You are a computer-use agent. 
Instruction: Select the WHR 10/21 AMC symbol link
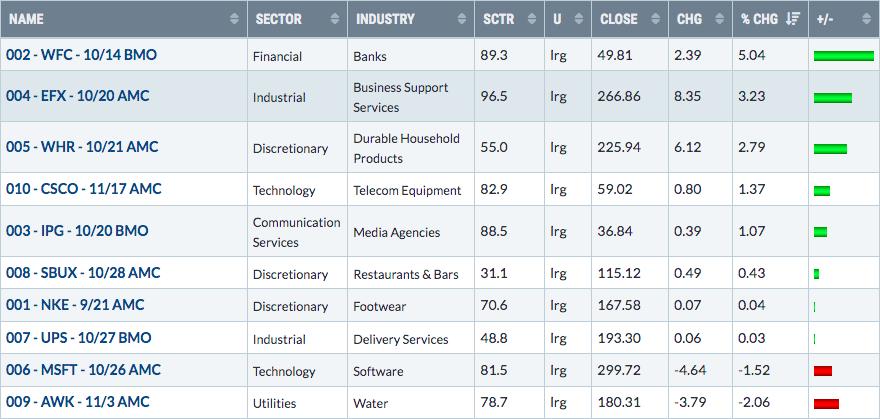82,147
